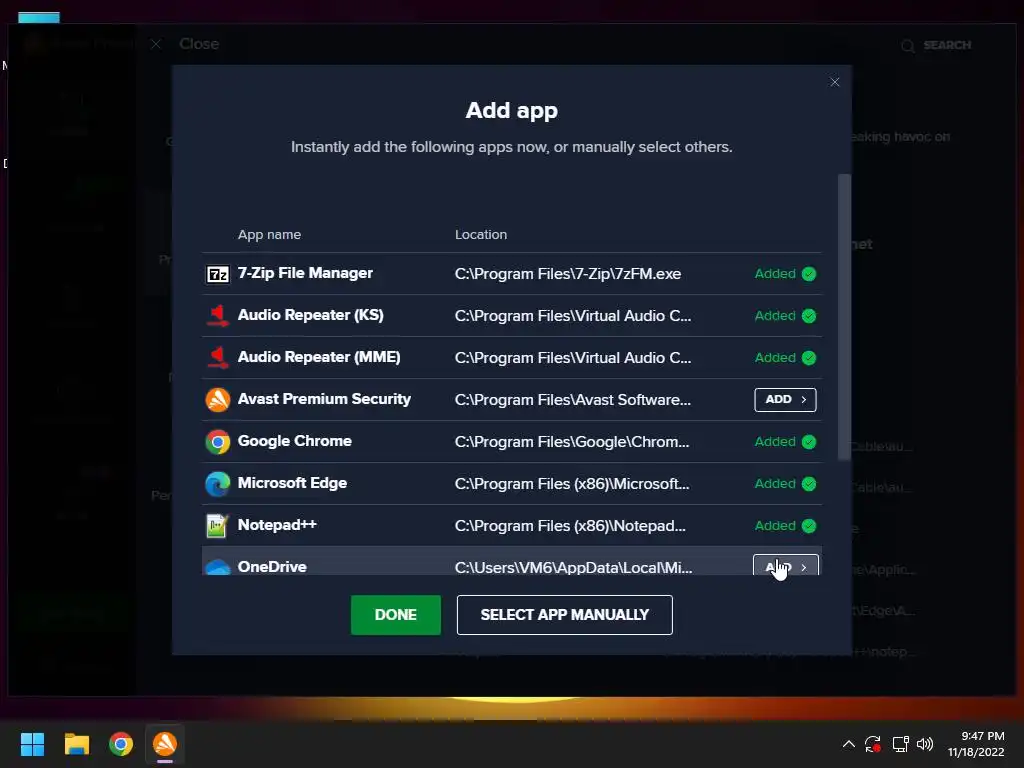Click the 7-Zip File Manager app icon
This screenshot has width=1024, height=768.
217,274
